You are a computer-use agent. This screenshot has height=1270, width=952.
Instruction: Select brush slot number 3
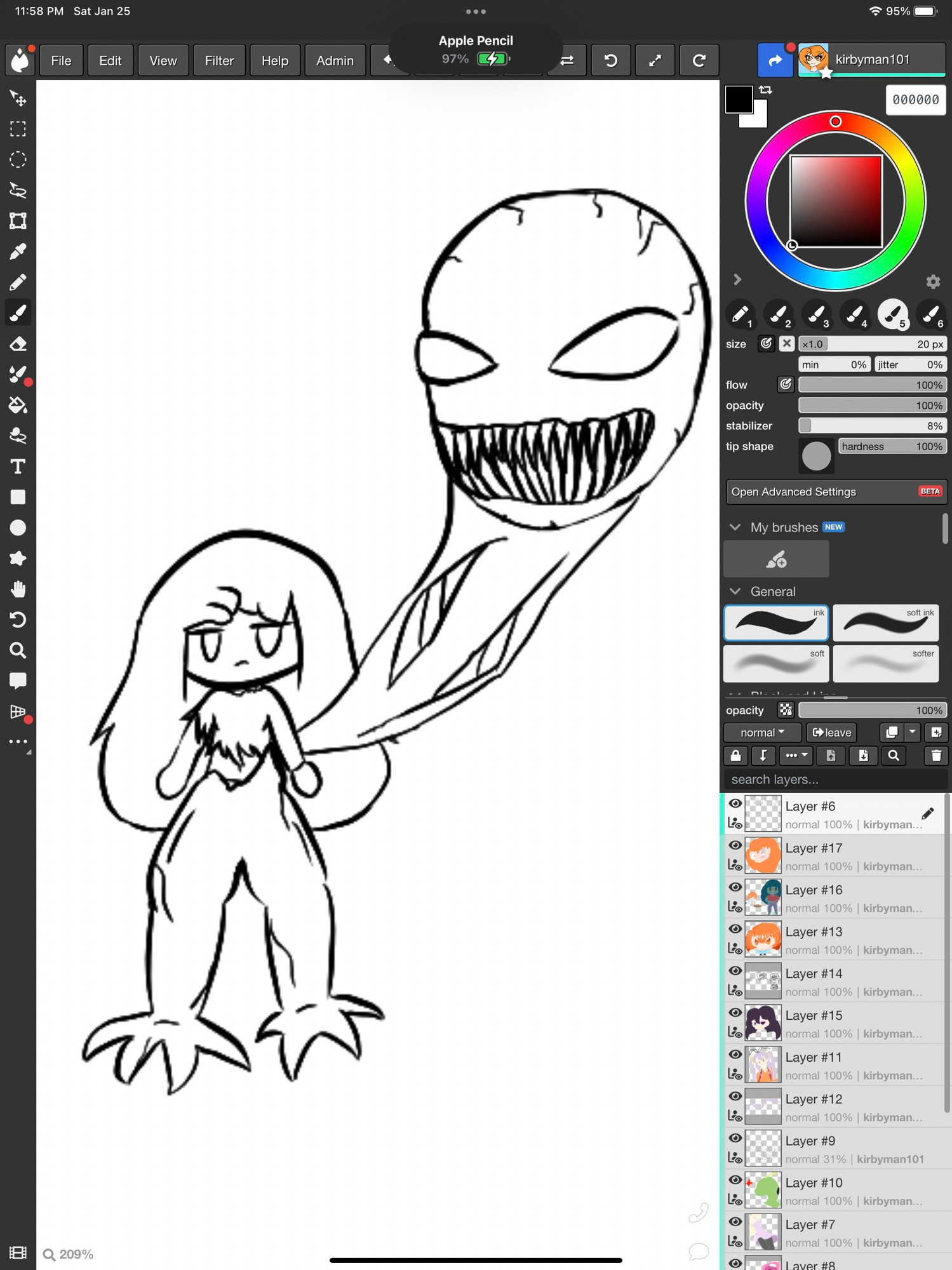click(x=817, y=314)
